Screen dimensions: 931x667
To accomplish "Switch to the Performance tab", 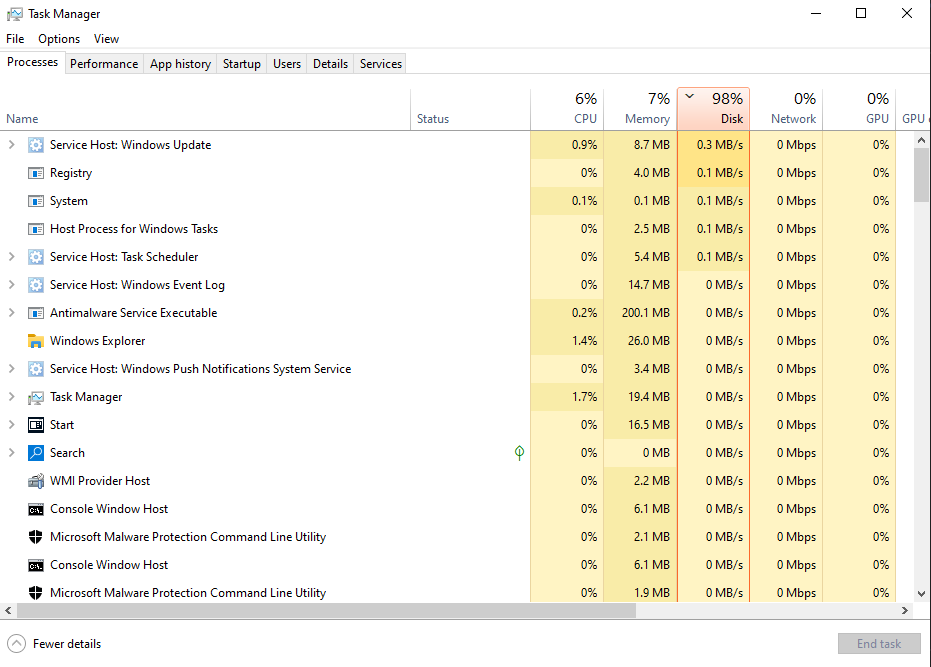I will coord(104,63).
